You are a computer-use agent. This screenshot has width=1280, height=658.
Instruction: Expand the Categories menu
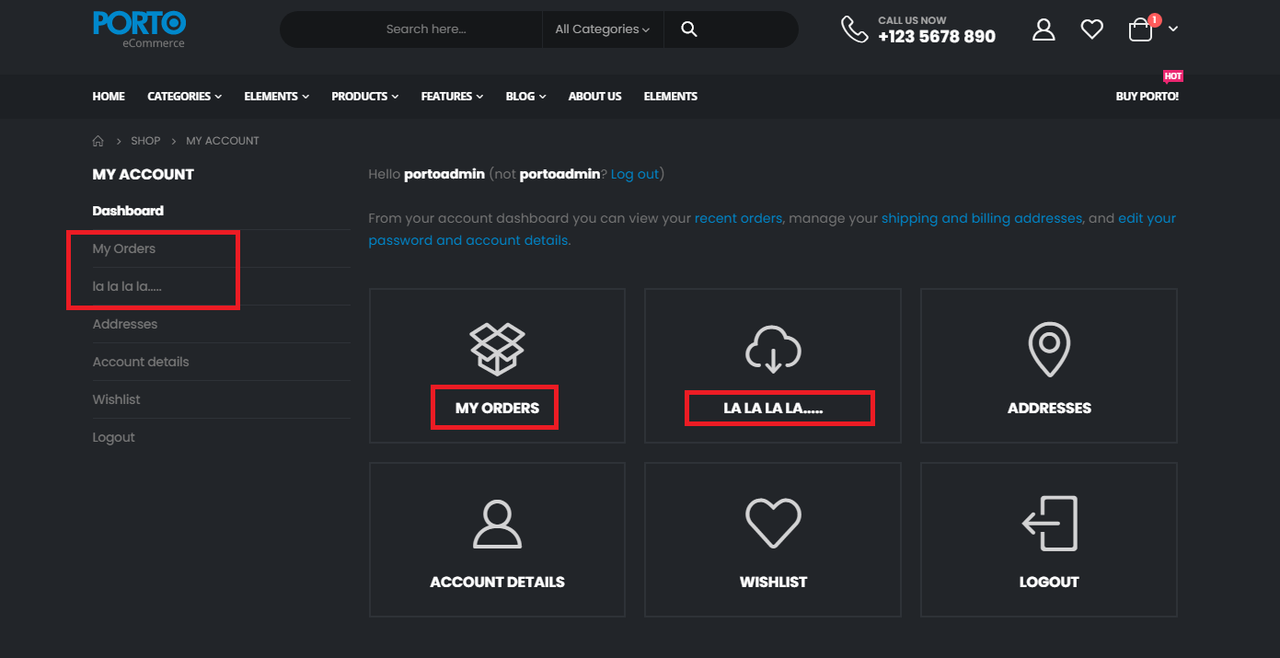point(184,96)
